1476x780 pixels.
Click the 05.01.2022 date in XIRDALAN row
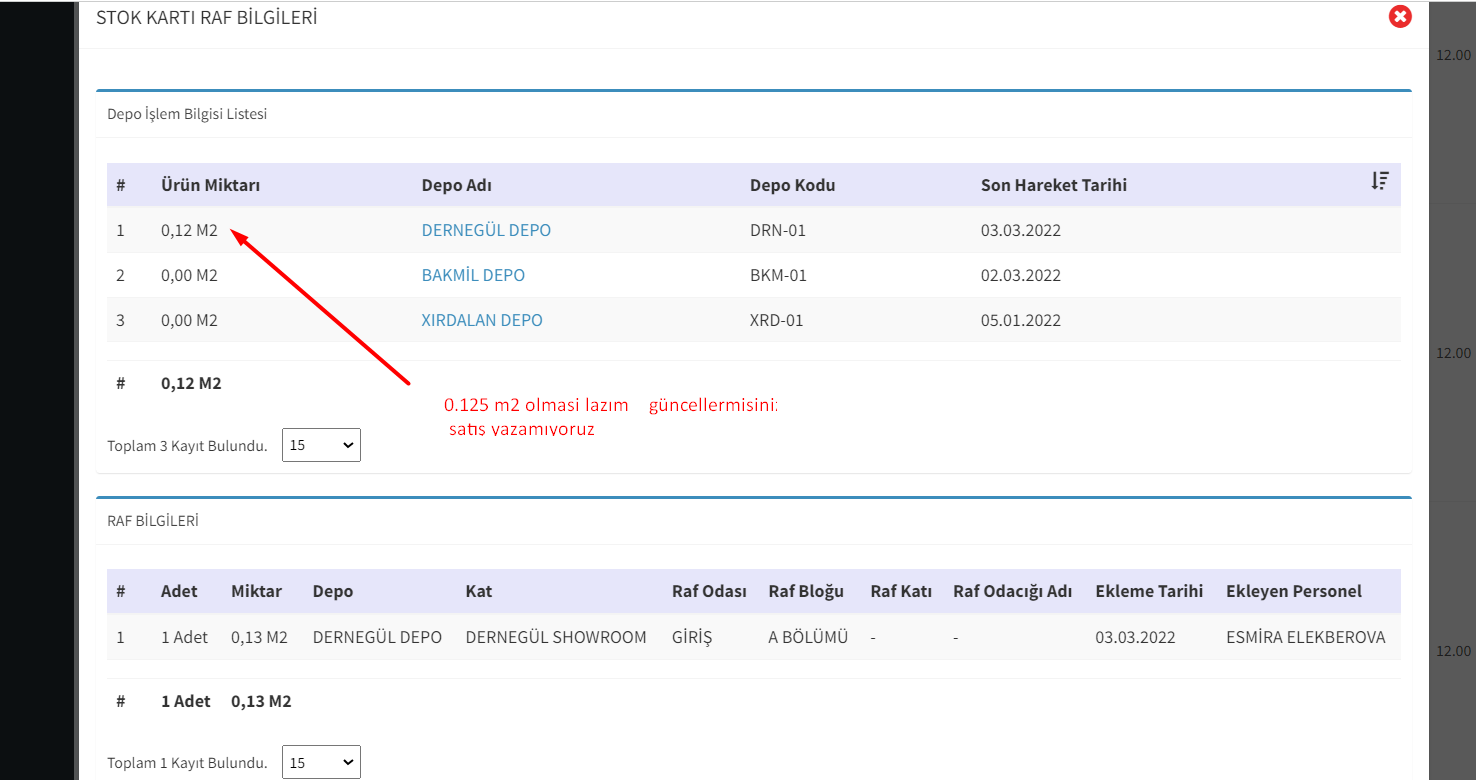[x=1021, y=320]
